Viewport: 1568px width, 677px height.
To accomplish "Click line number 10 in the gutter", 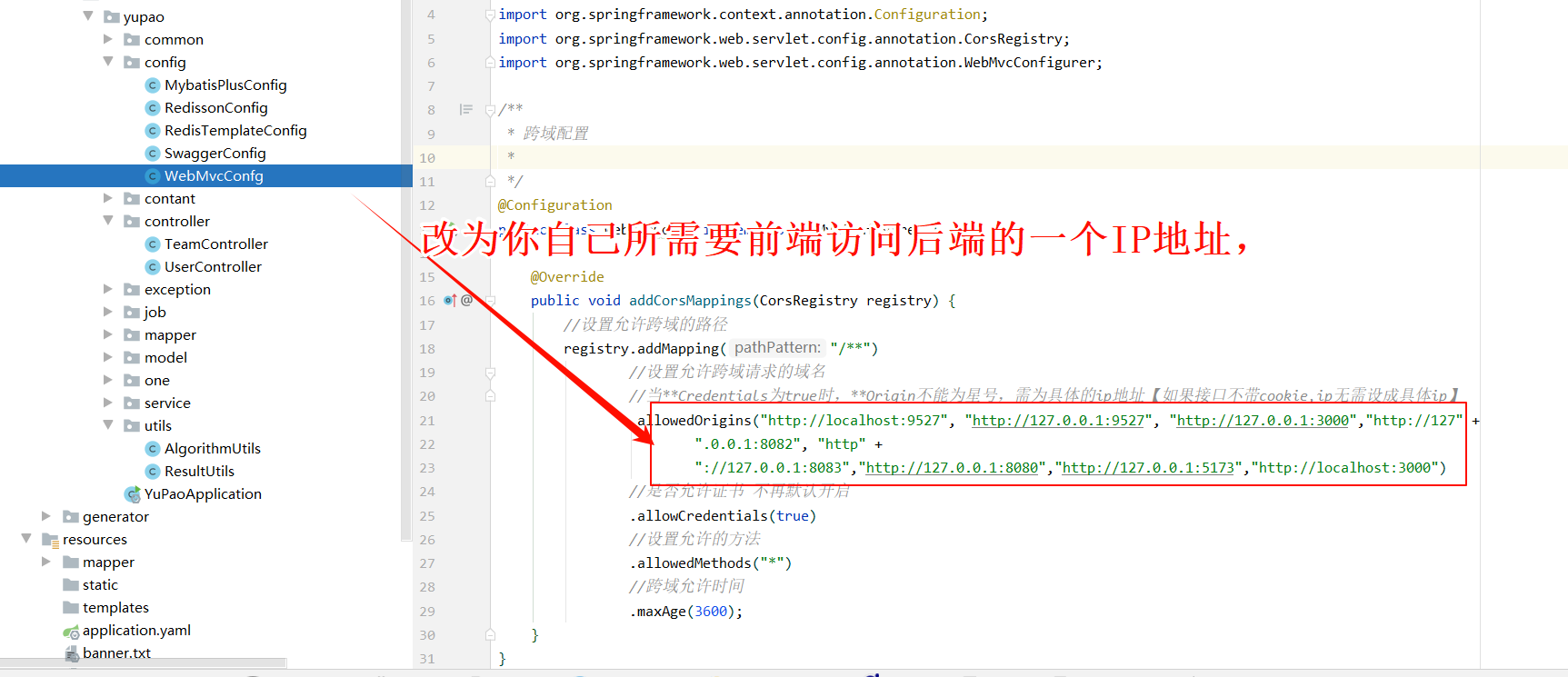I will (426, 158).
